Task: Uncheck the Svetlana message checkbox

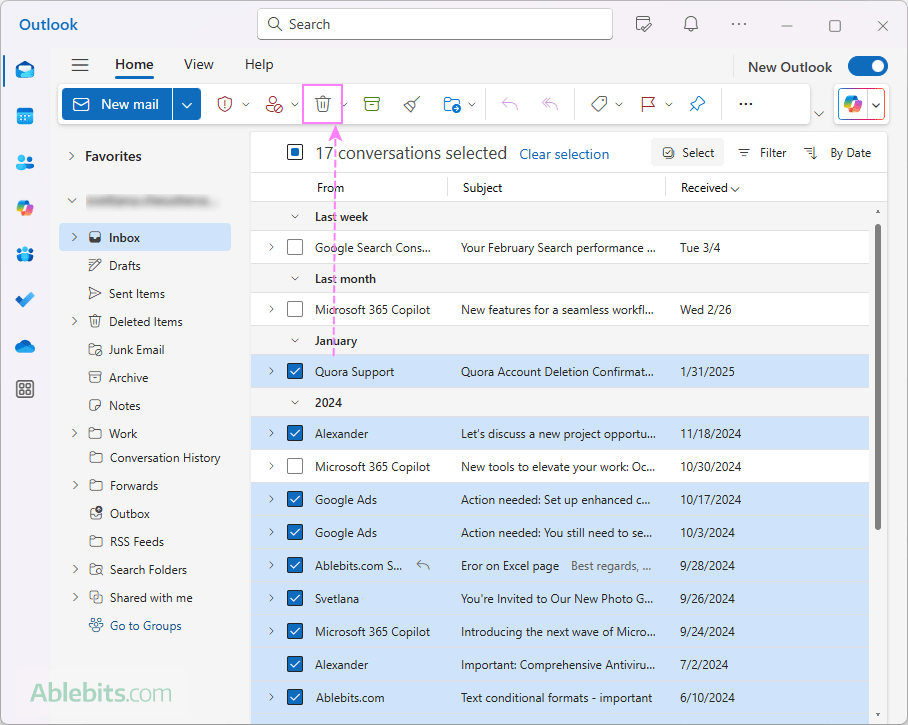Action: coord(295,599)
